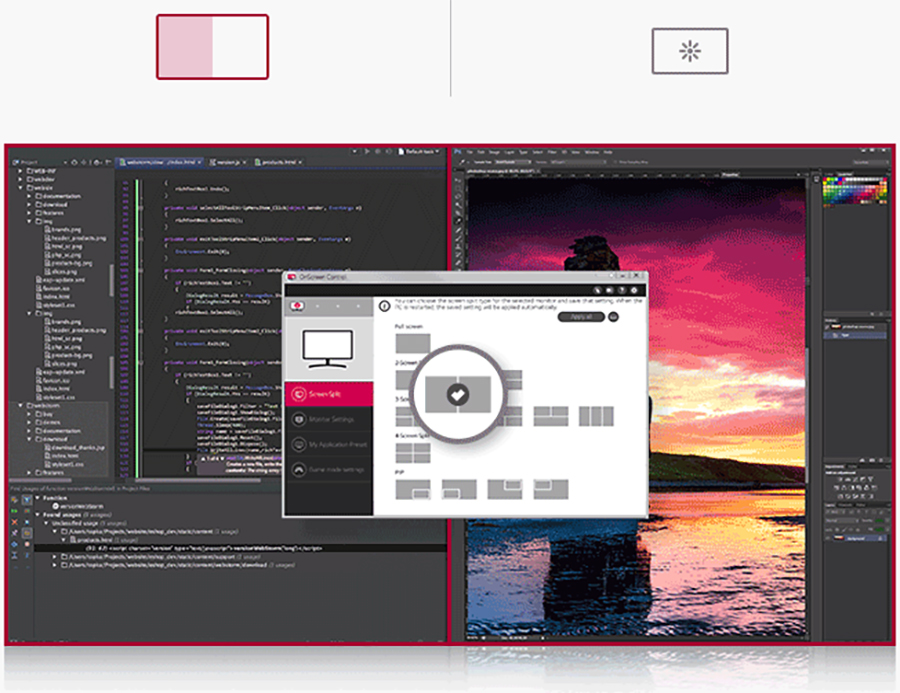
Task: Open Game mode settings in OnScreen Control
Action: coord(329,470)
